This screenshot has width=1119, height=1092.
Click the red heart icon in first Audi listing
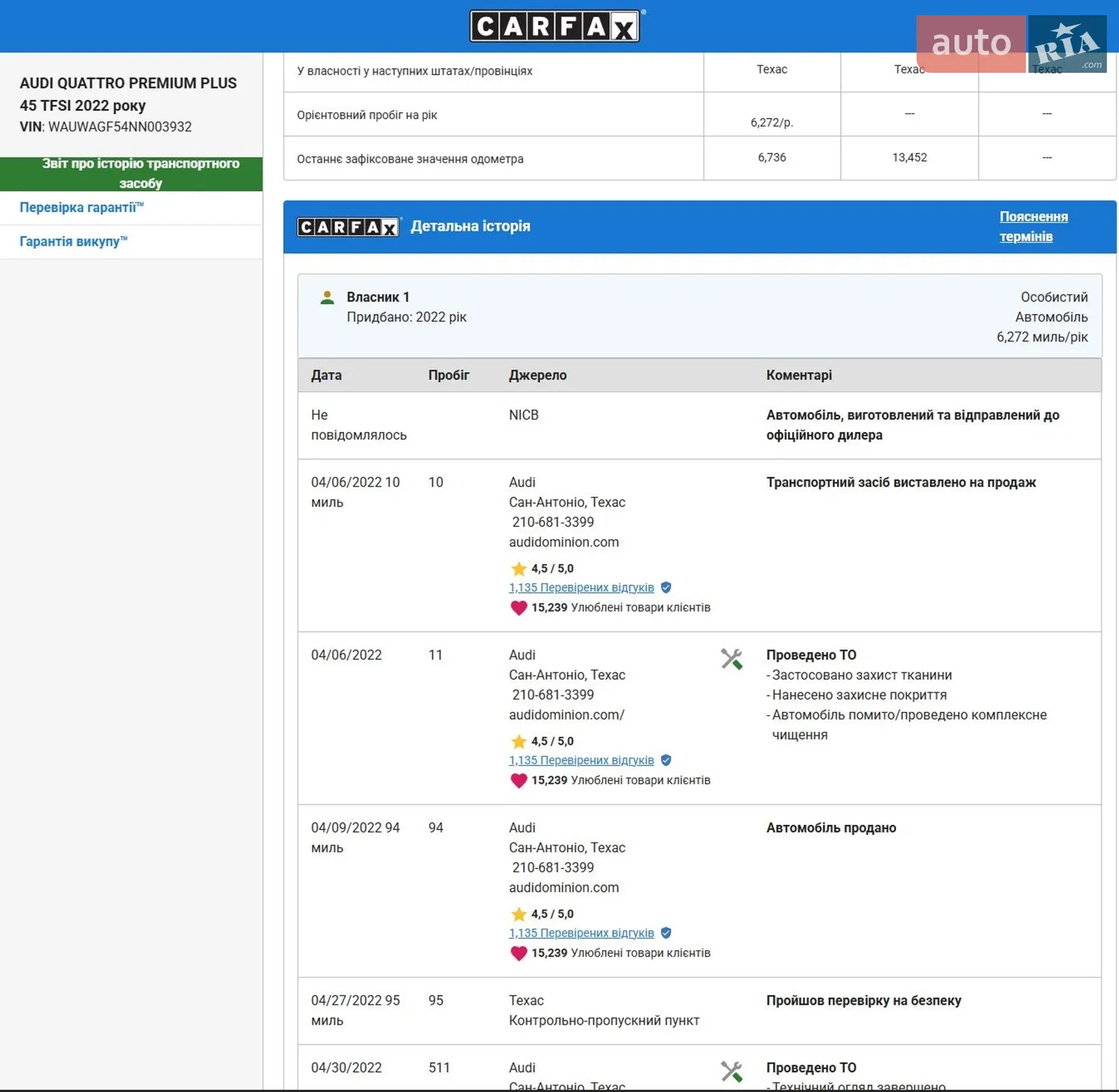(519, 607)
